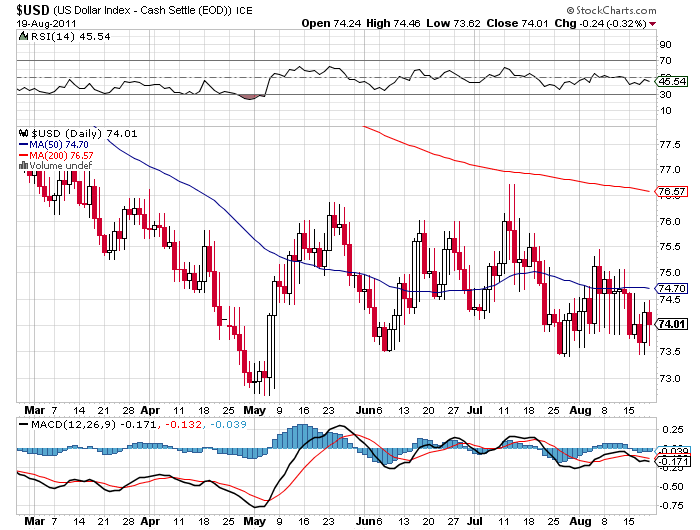
Task: Click the candlestick icon beside $USD (Daily)
Action: (x=24, y=133)
